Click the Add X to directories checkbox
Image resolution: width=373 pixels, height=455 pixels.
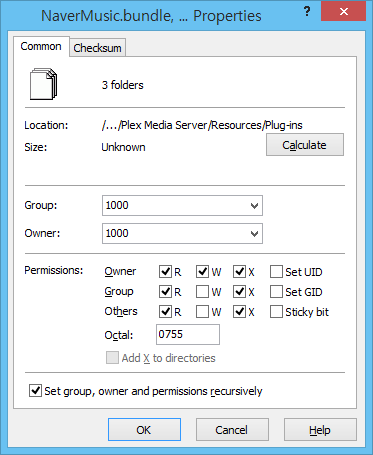(112, 358)
